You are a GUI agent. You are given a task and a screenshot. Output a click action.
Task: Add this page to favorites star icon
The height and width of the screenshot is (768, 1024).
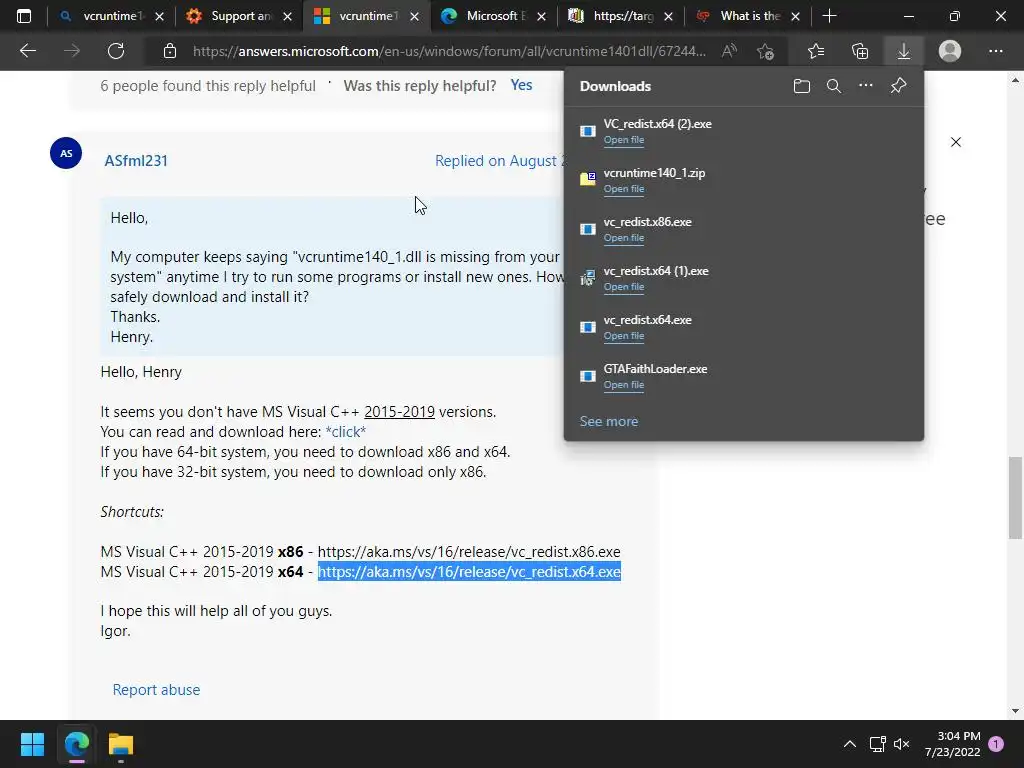(765, 51)
